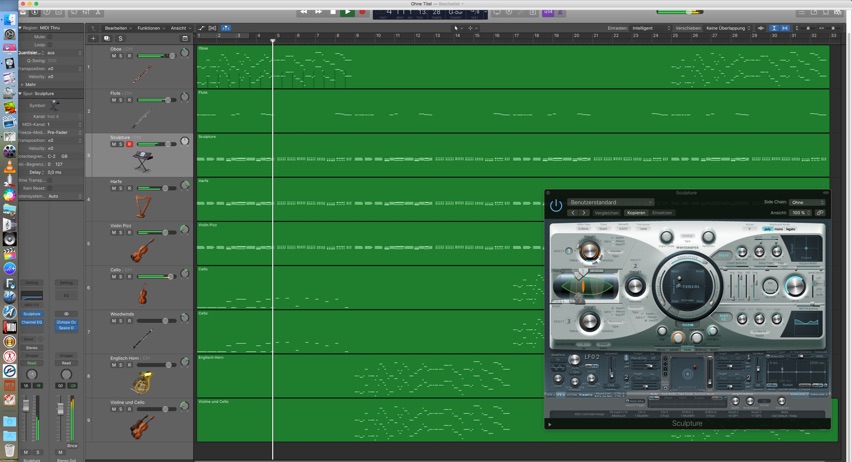Click the Rewind button in transport
Image resolution: width=852 pixels, height=462 pixels.
tap(304, 12)
